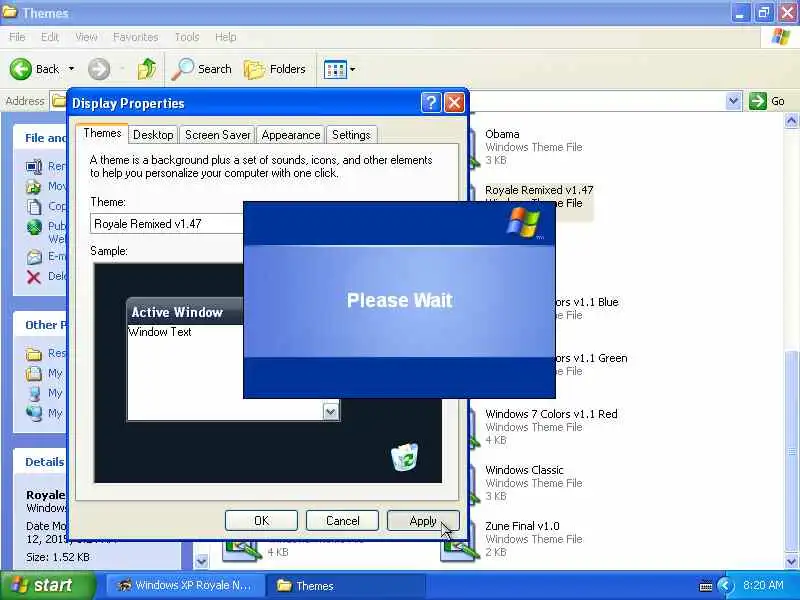This screenshot has width=800, height=600.
Task: Click the Themes folder icon in title bar
Action: pyautogui.click(x=9, y=11)
